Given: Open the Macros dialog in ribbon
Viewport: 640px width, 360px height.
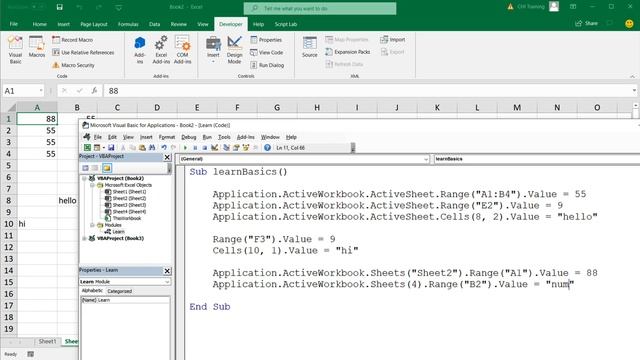Looking at the screenshot, I should [x=37, y=47].
